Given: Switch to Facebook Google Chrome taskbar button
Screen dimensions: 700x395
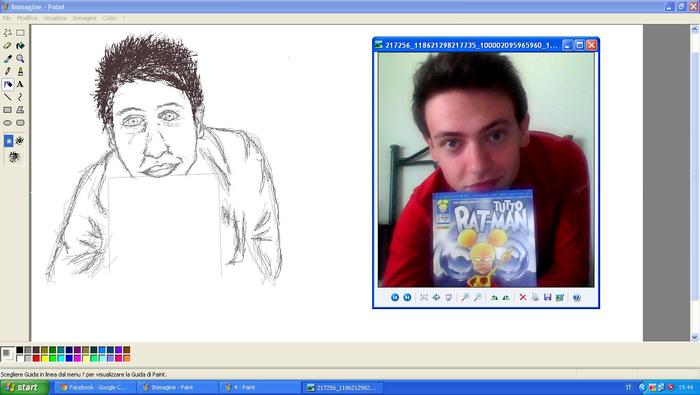Looking at the screenshot, I should tap(94, 387).
